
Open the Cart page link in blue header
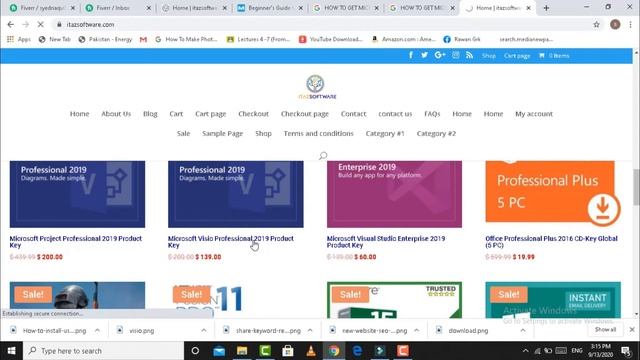517,56
